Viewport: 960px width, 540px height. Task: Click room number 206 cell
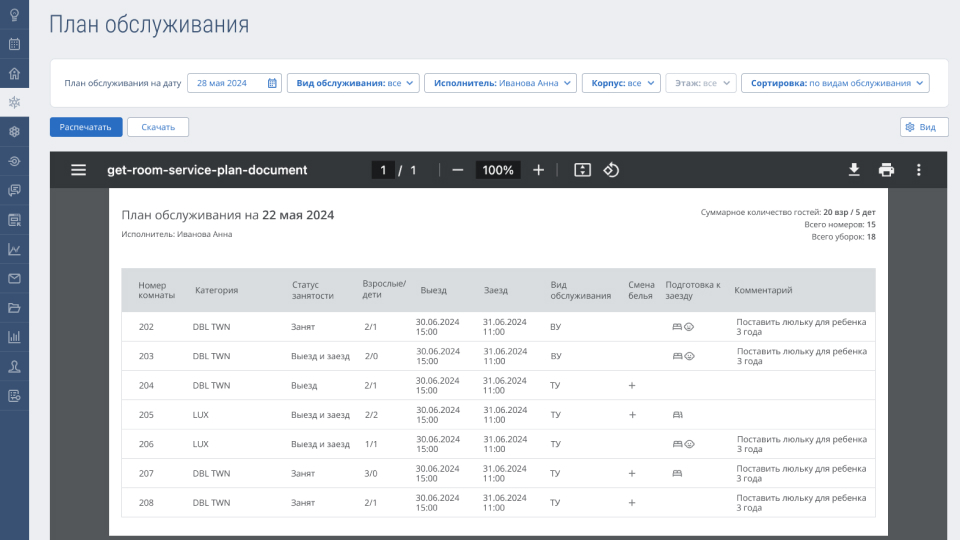click(x=146, y=444)
